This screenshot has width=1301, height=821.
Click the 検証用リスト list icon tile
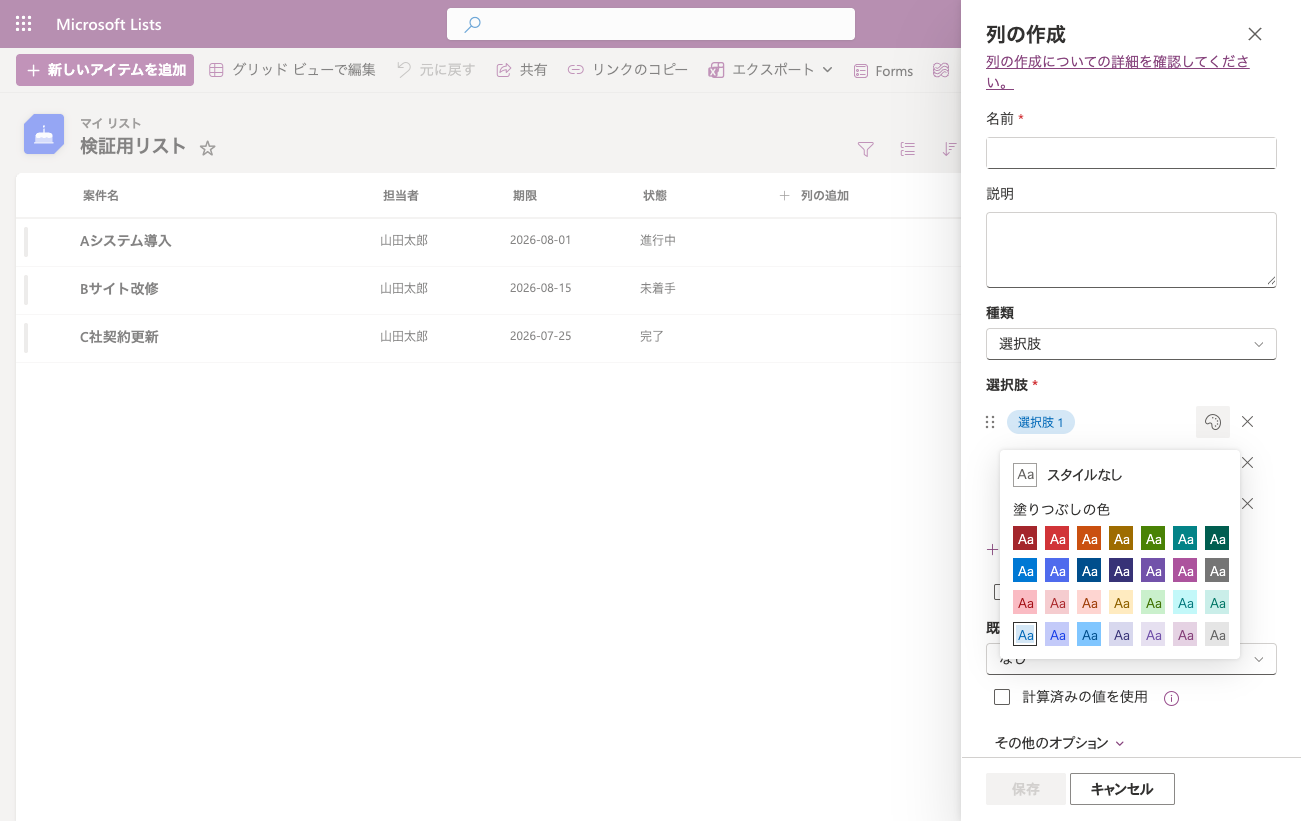click(x=44, y=134)
